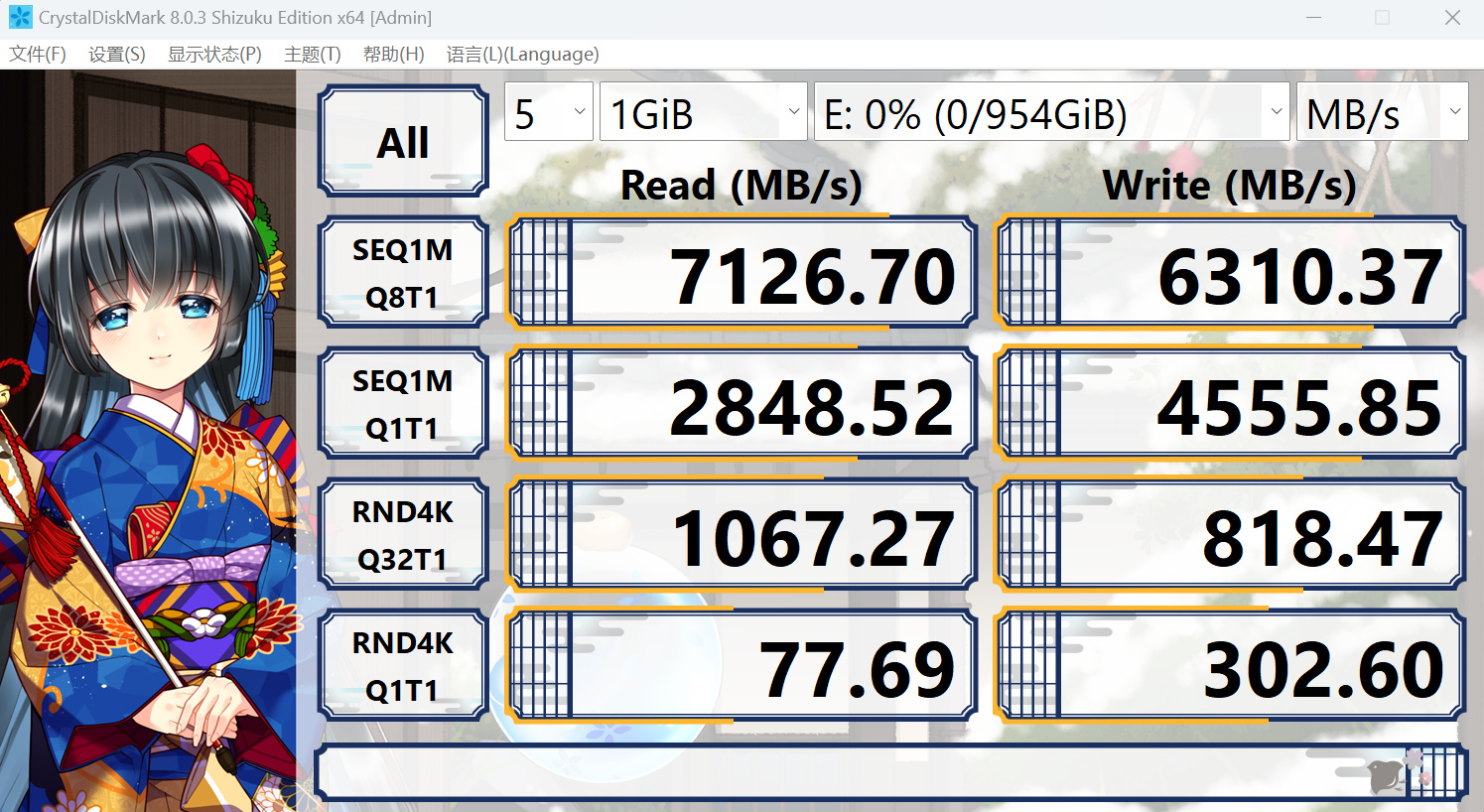The width and height of the screenshot is (1484, 812).
Task: Run the RND4K Q32T1 test
Action: 403,534
